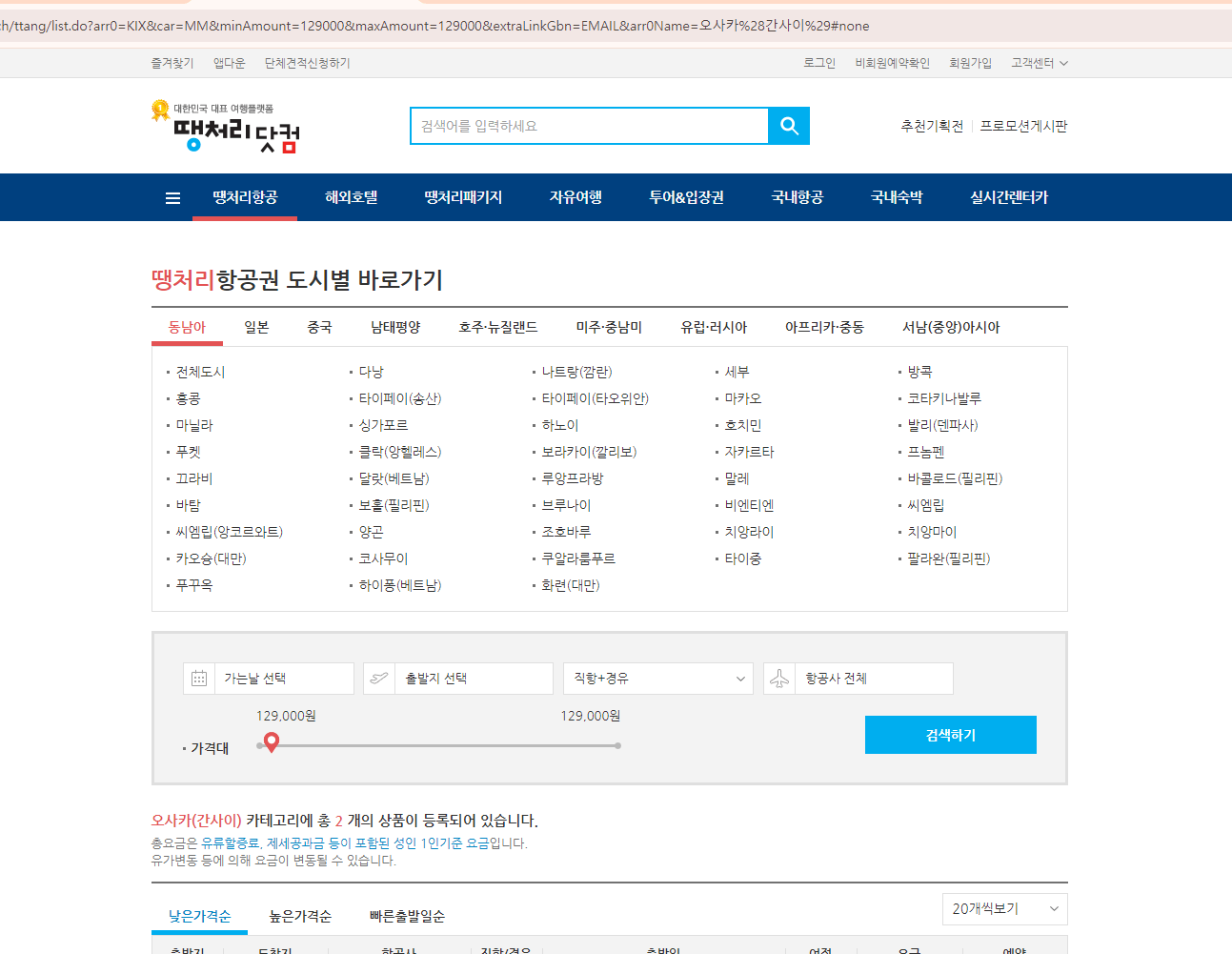Sort by 높은가격순

(x=300, y=916)
